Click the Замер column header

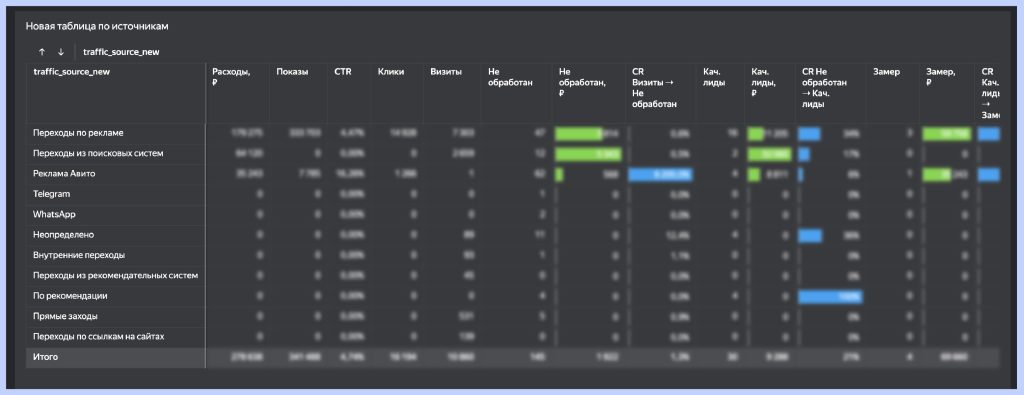(x=886, y=72)
